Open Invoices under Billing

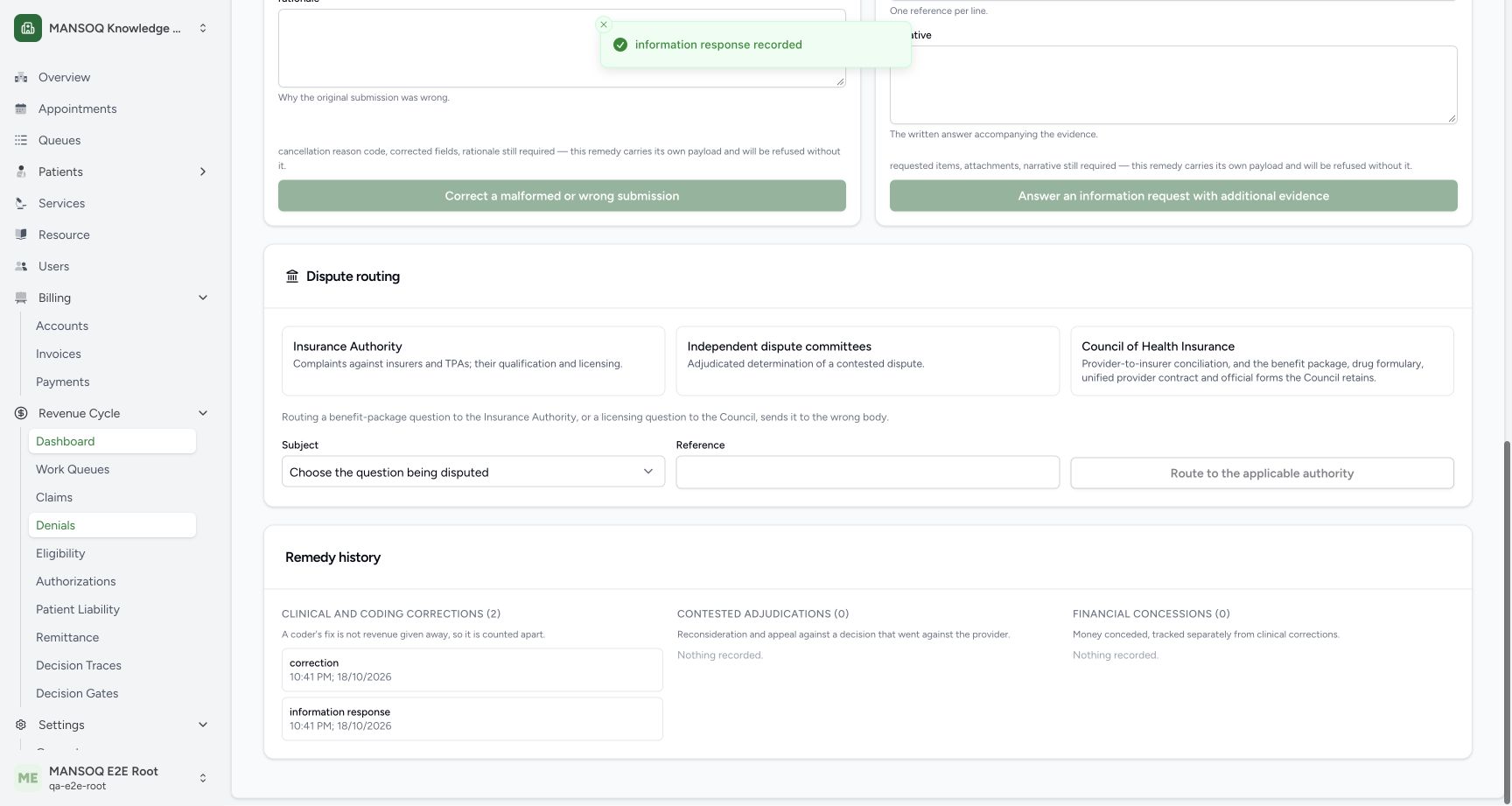(x=59, y=354)
